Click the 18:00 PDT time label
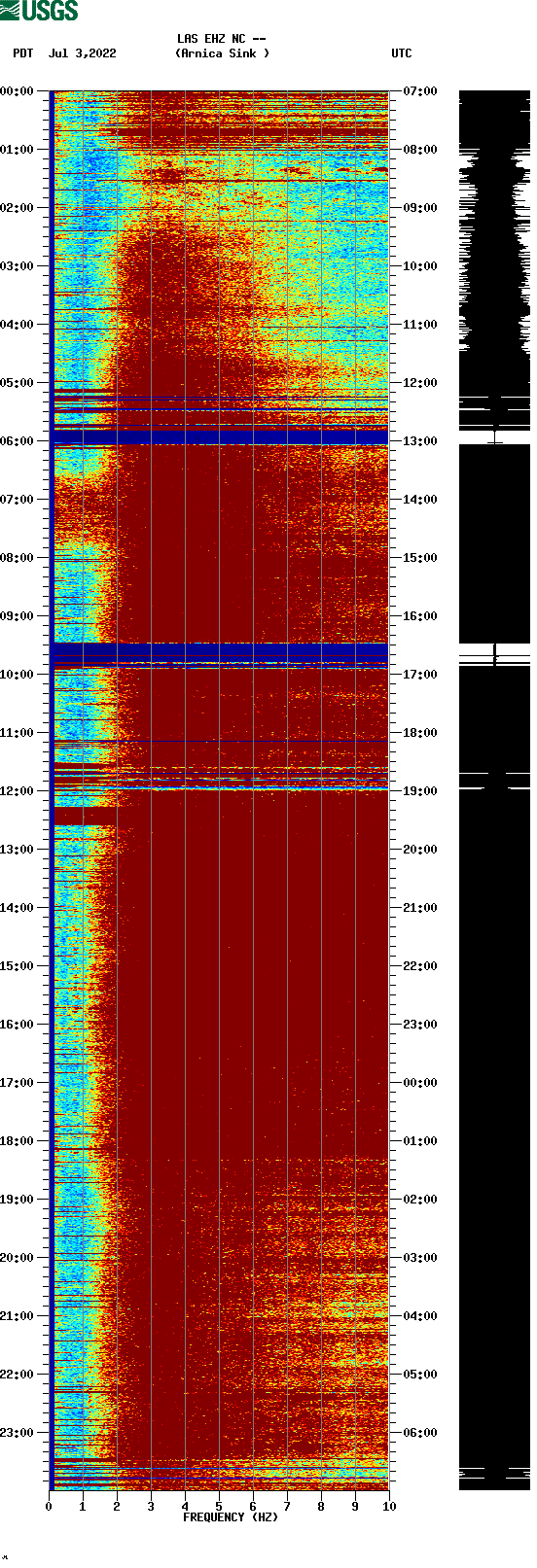 coord(17,1141)
